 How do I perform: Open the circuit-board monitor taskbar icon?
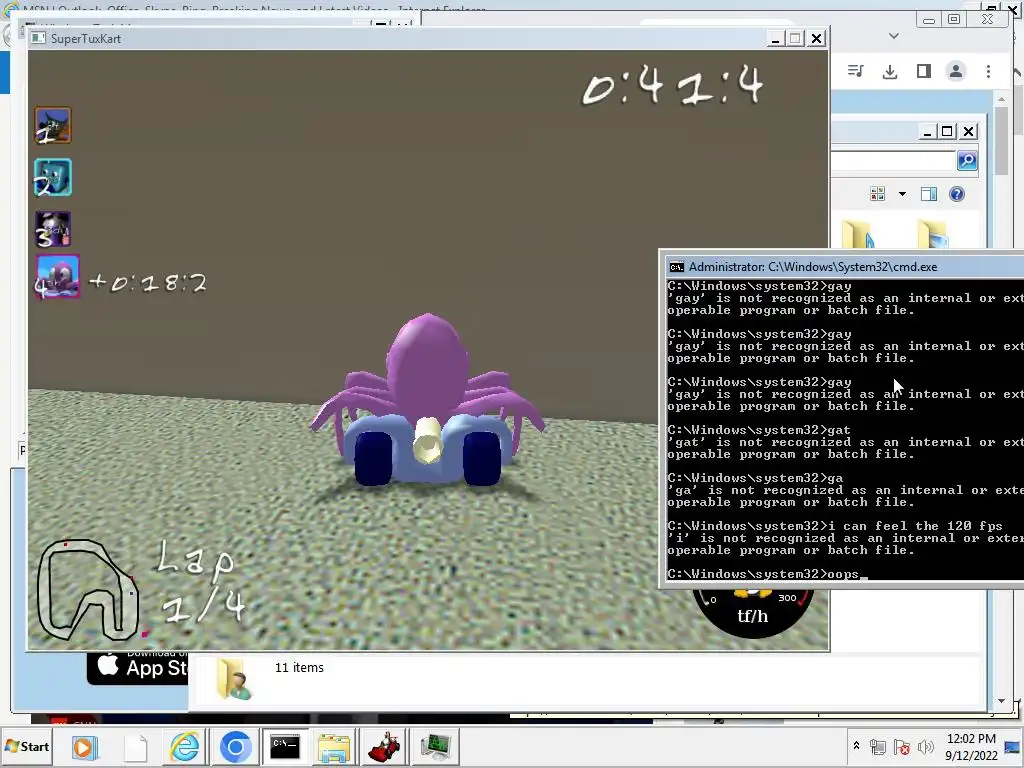click(x=435, y=747)
